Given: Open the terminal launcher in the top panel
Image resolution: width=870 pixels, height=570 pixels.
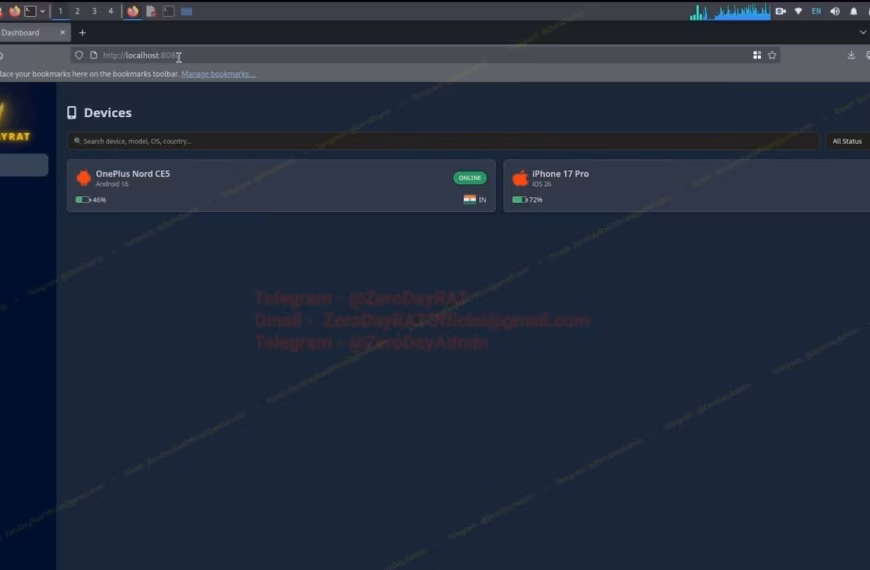Looking at the screenshot, I should click(x=30, y=11).
